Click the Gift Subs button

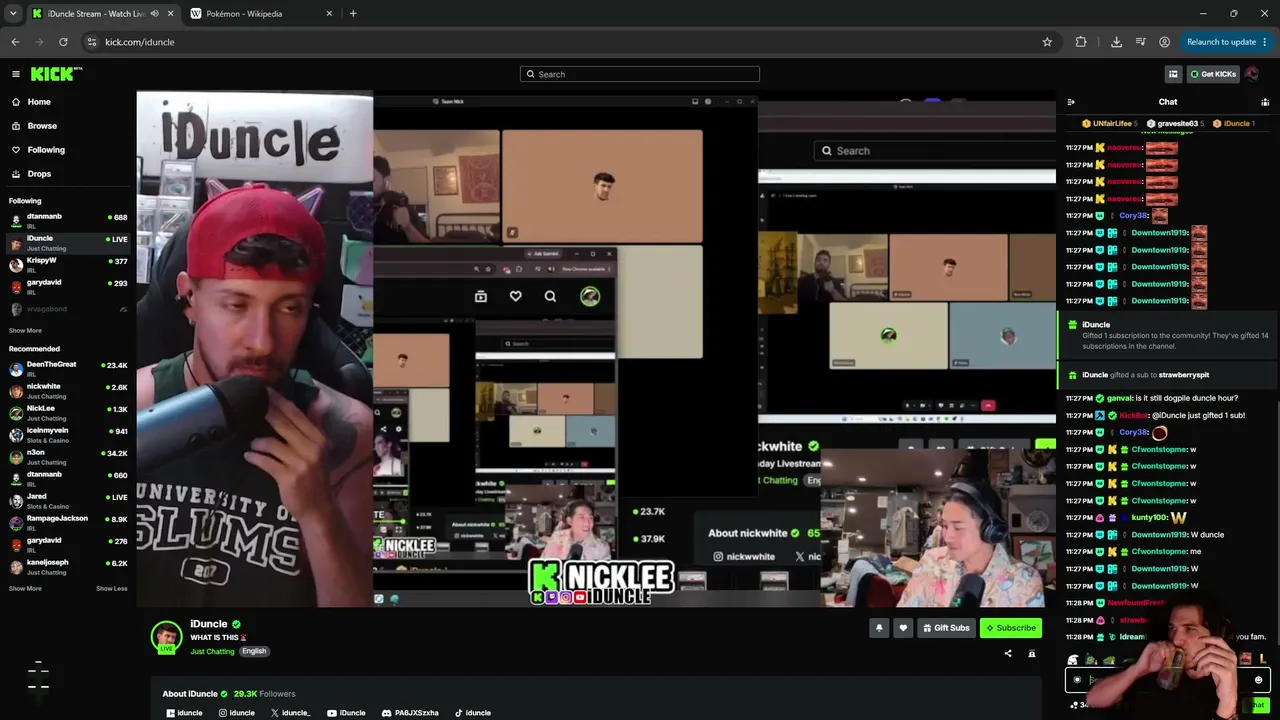pyautogui.click(x=946, y=628)
